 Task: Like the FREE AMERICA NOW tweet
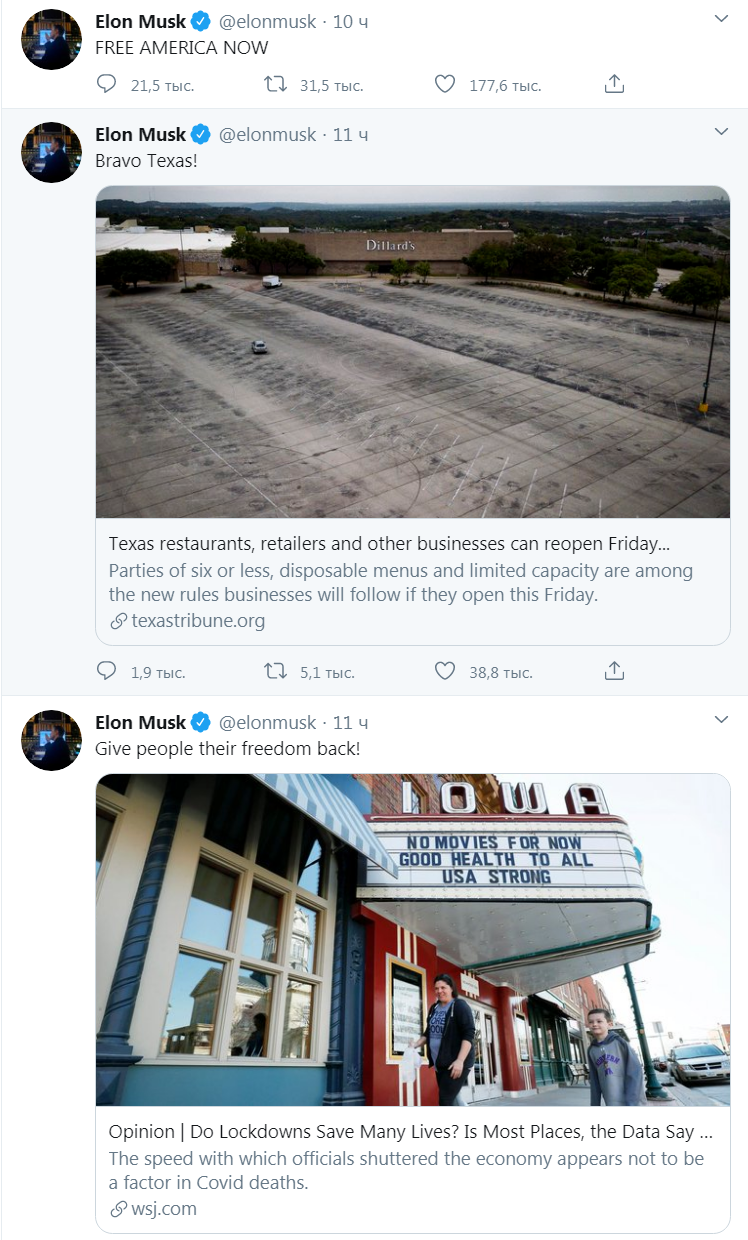coord(445,85)
